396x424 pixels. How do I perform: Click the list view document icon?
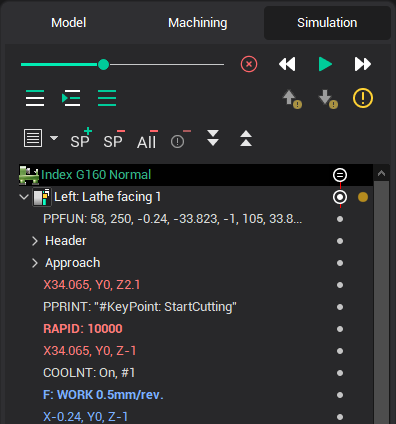pos(33,138)
